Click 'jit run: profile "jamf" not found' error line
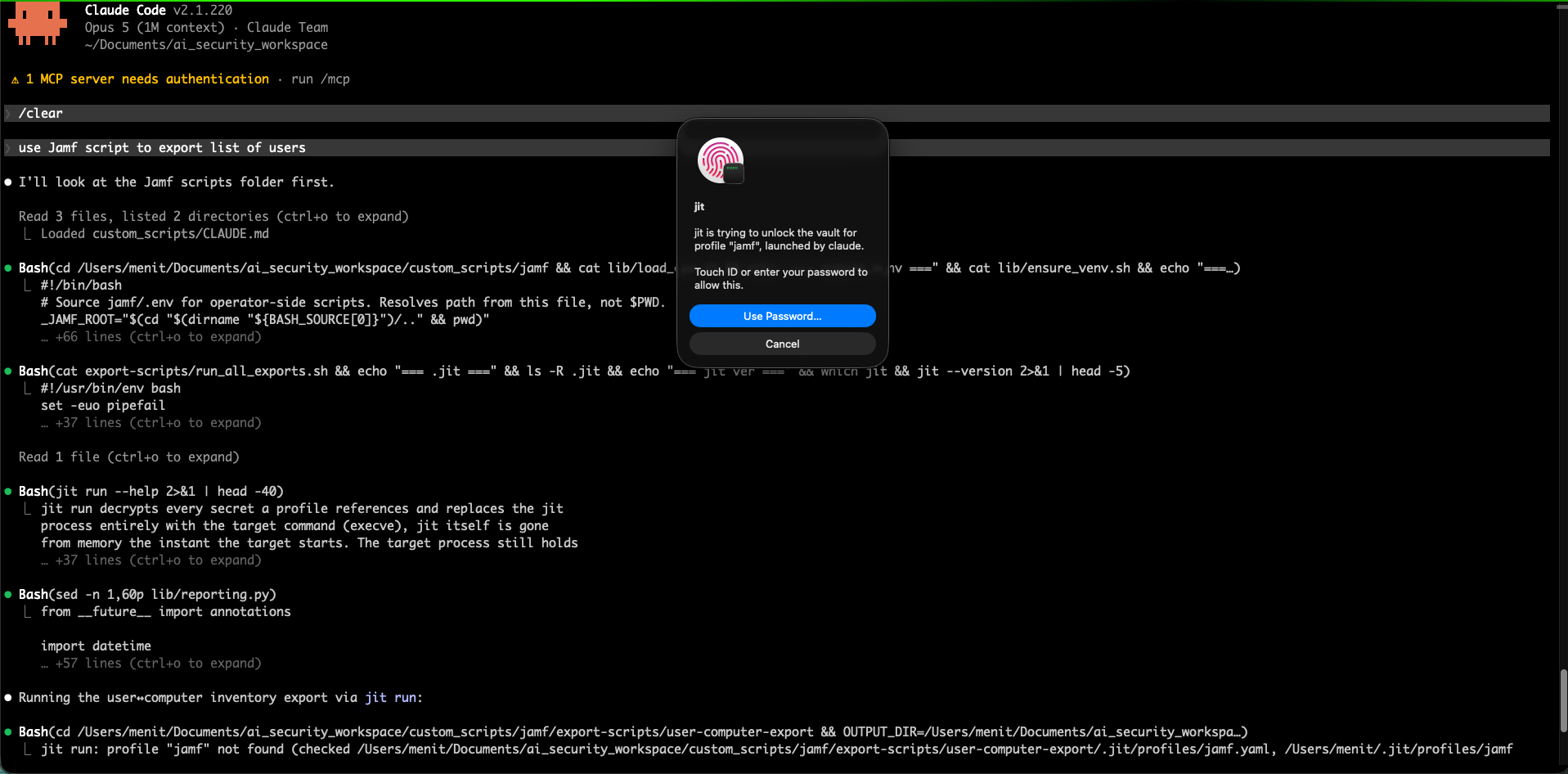 point(777,749)
